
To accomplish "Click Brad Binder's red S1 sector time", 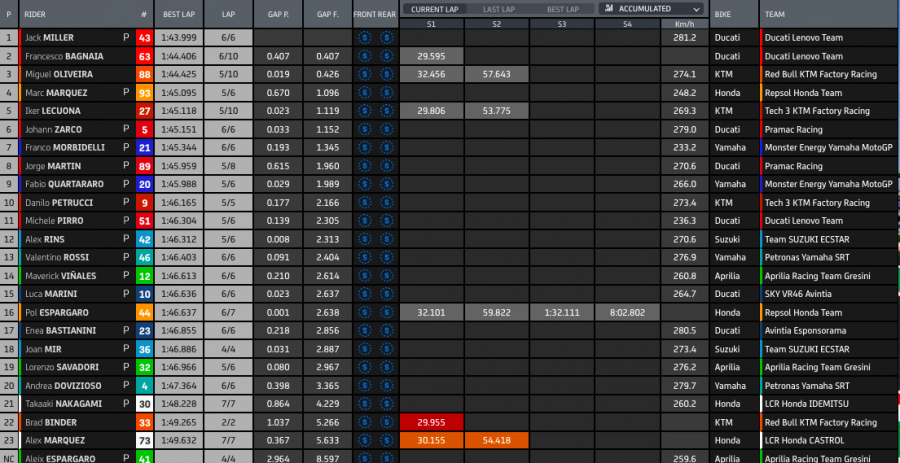I will 432,422.
